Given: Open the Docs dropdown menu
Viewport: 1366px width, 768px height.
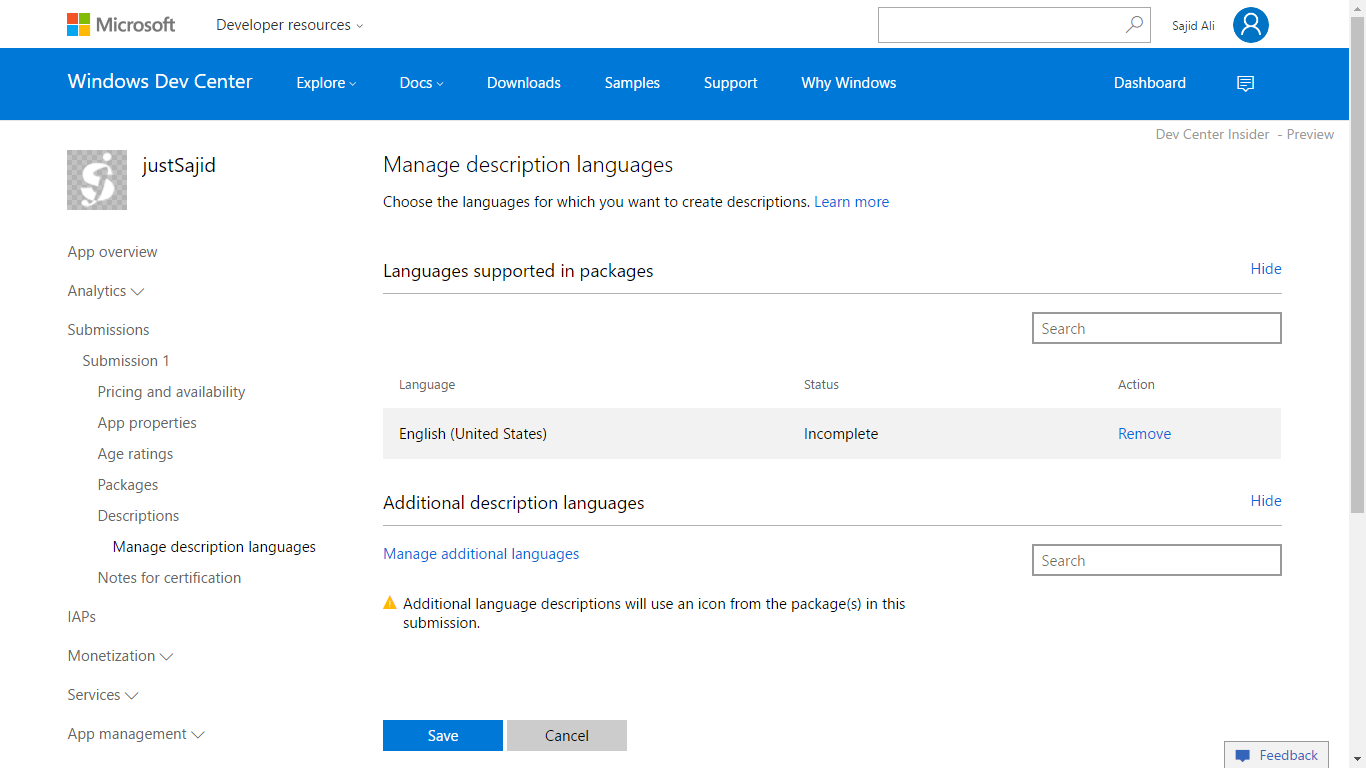Looking at the screenshot, I should point(421,83).
